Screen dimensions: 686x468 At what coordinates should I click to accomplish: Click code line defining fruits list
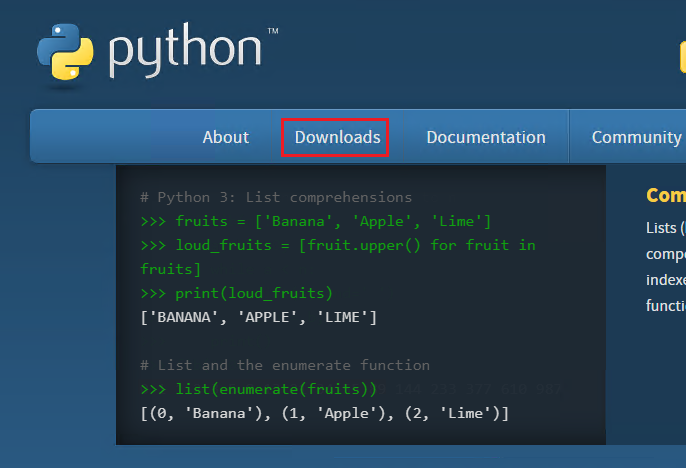[x=315, y=221]
